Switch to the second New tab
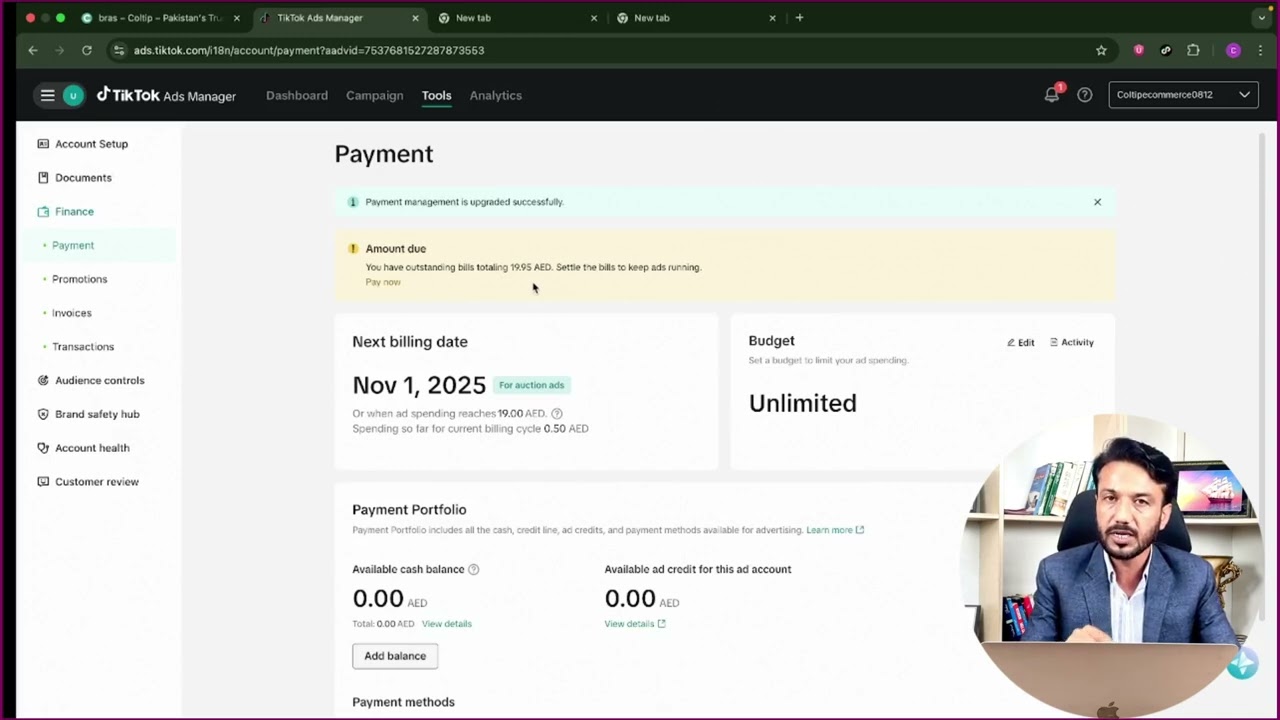This screenshot has width=1280, height=720. (x=695, y=18)
